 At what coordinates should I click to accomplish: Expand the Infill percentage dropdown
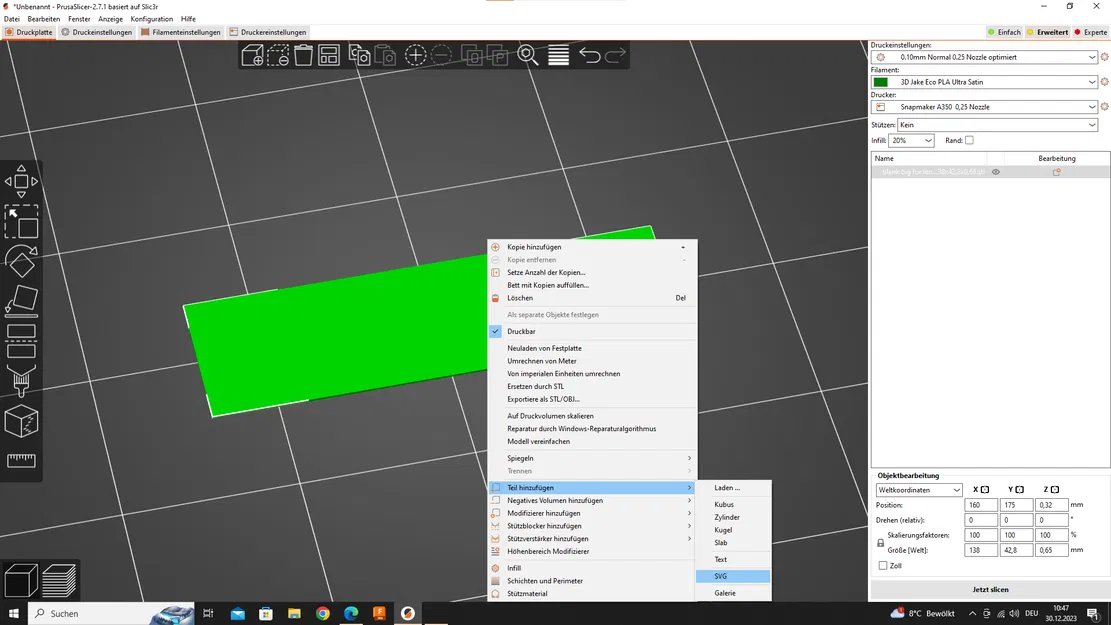(x=911, y=141)
